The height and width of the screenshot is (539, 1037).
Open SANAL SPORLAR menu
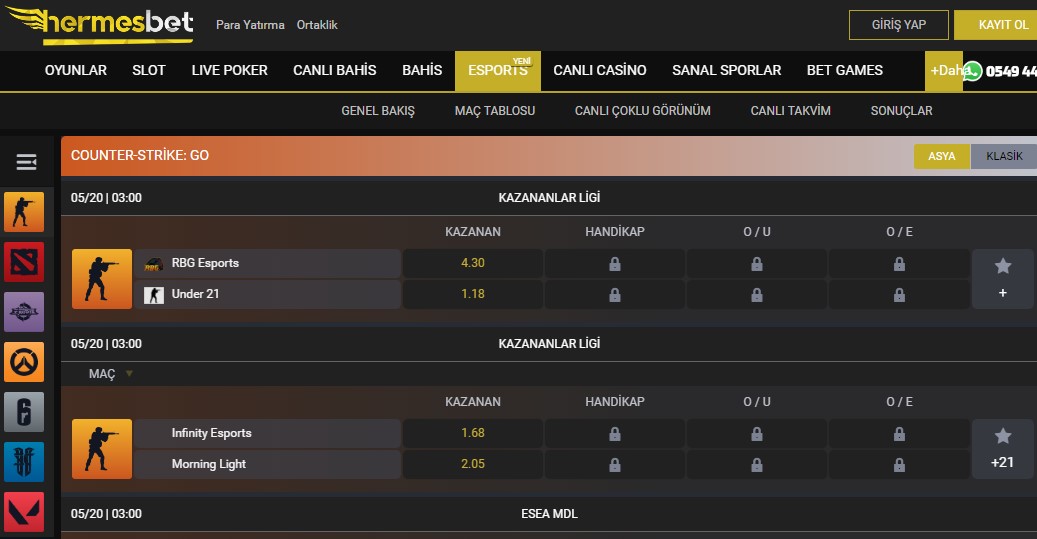point(727,70)
